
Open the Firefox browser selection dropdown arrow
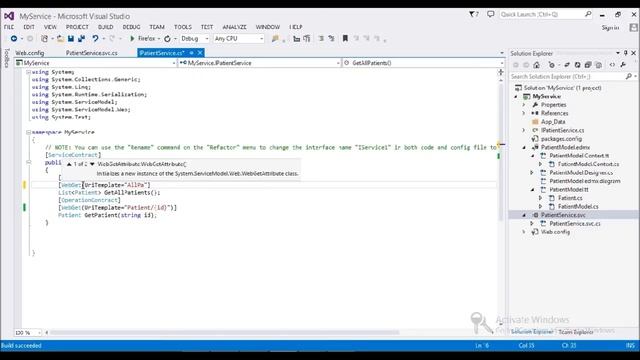click(159, 39)
